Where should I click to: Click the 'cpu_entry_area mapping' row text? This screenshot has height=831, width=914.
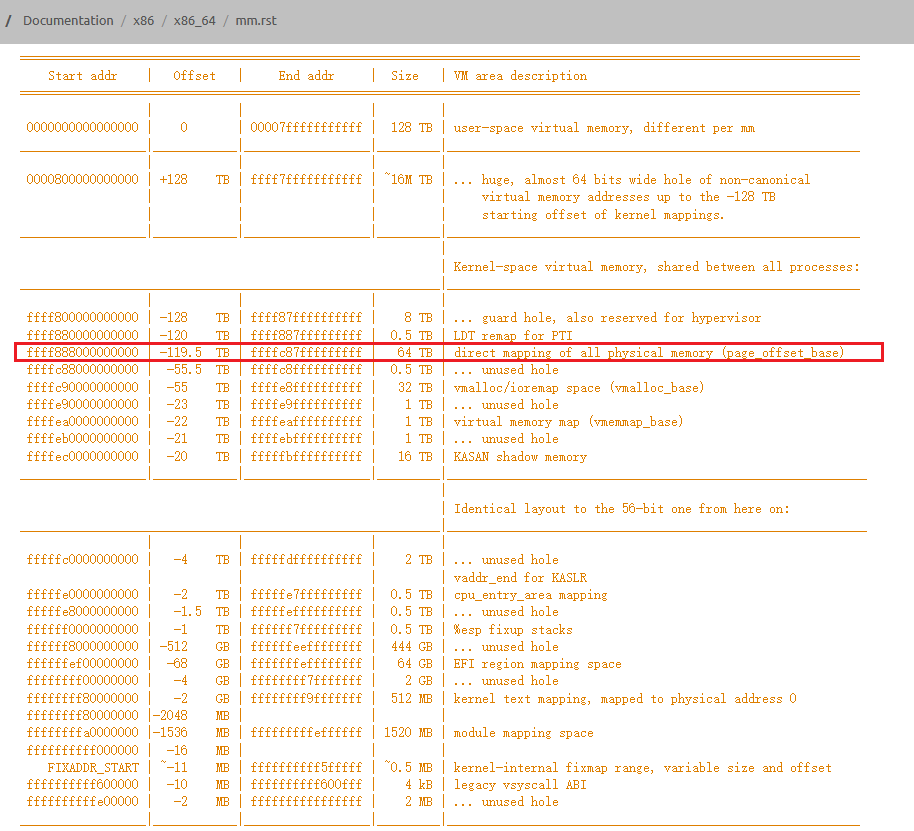pos(530,595)
